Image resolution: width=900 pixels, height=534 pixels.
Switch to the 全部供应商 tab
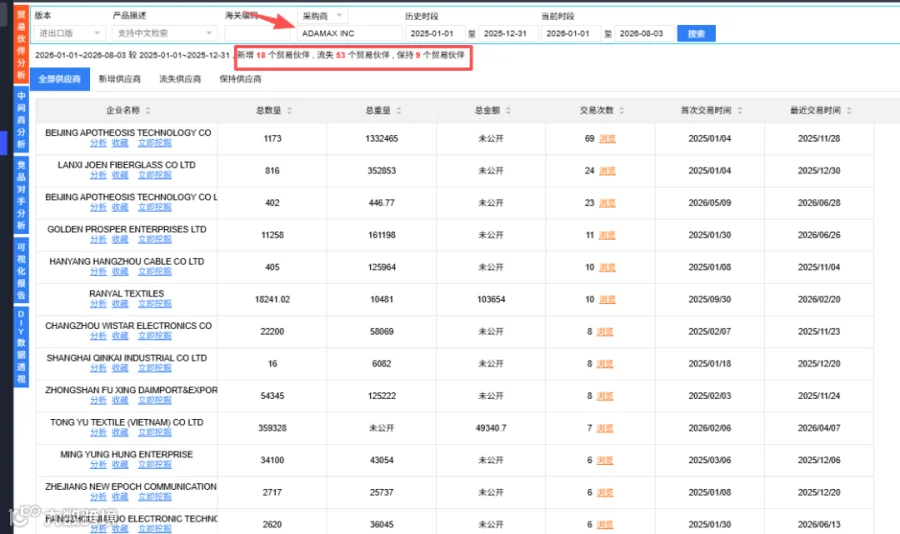60,79
